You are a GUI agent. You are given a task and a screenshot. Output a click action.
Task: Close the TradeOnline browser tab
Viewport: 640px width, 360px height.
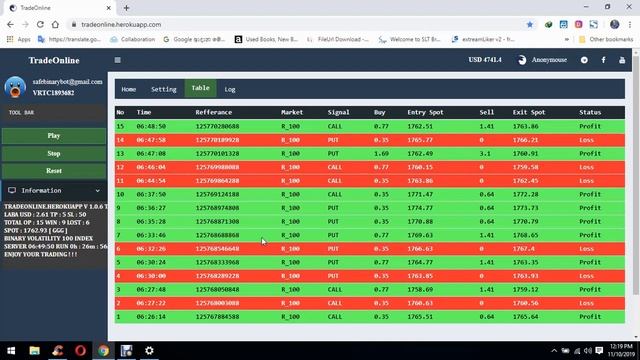click(109, 8)
